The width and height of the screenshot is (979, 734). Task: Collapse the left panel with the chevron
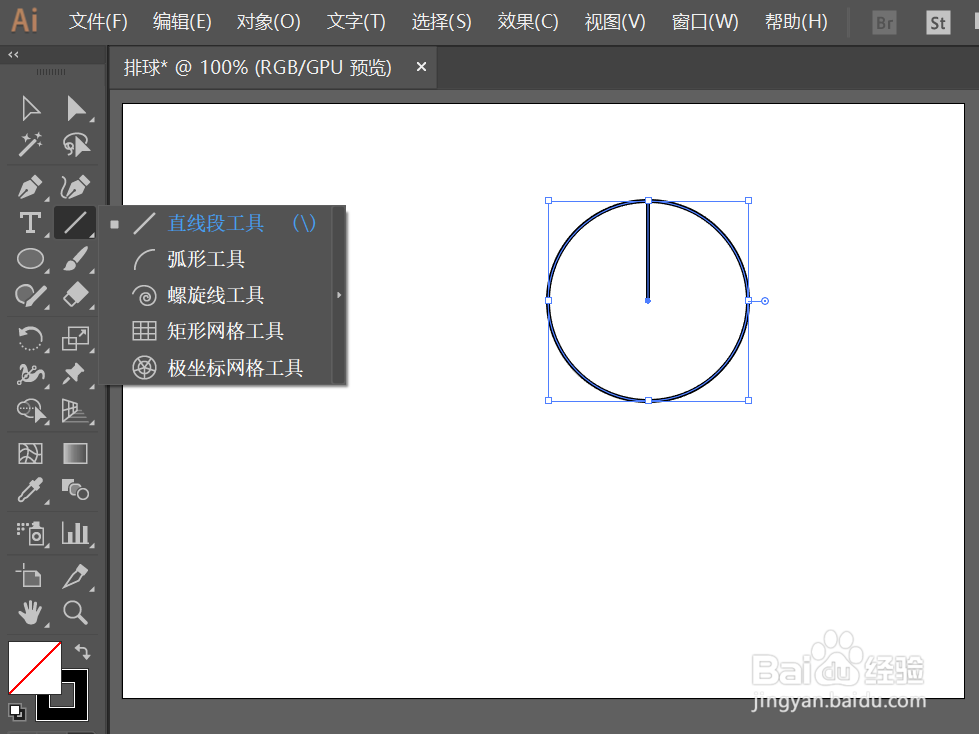(x=12, y=55)
